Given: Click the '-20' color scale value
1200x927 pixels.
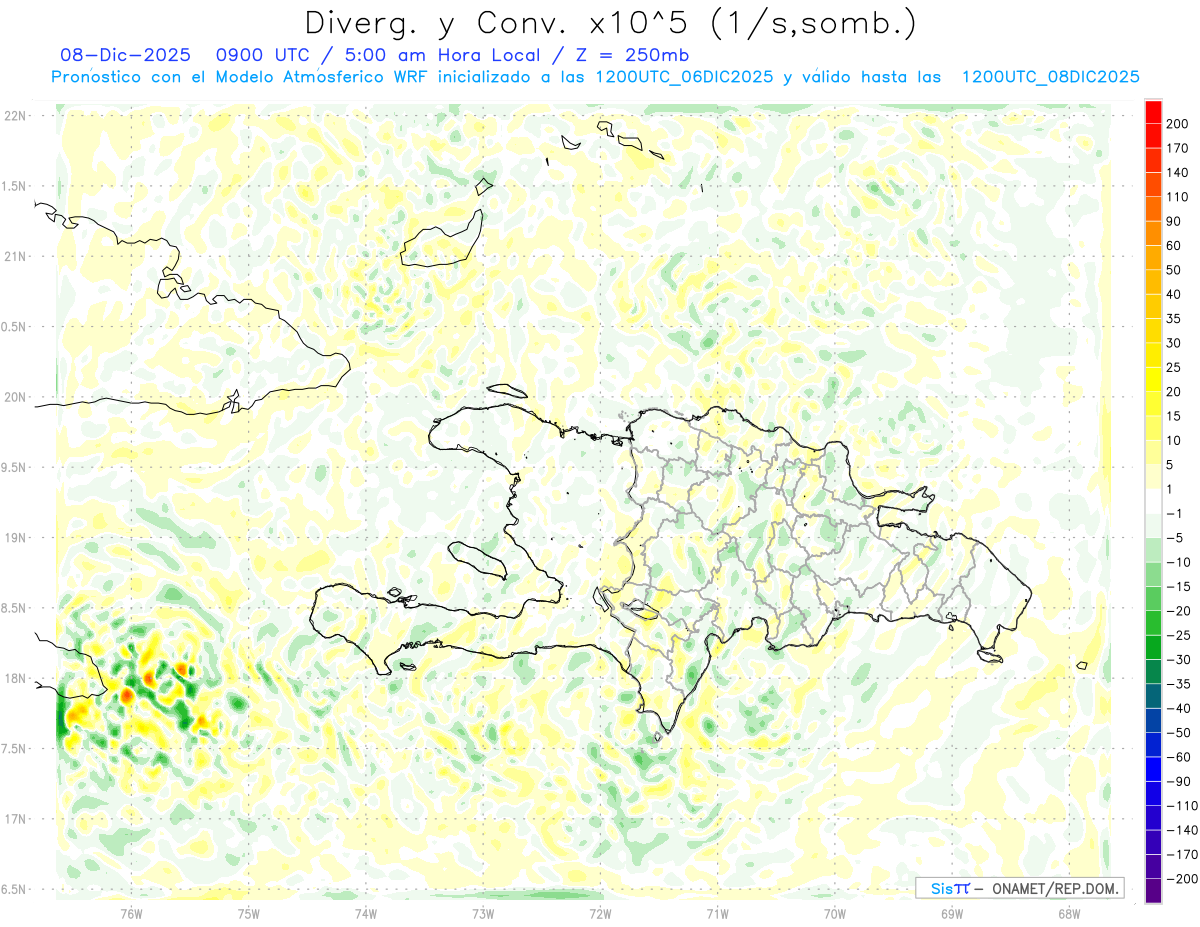Looking at the screenshot, I should coord(1178,611).
